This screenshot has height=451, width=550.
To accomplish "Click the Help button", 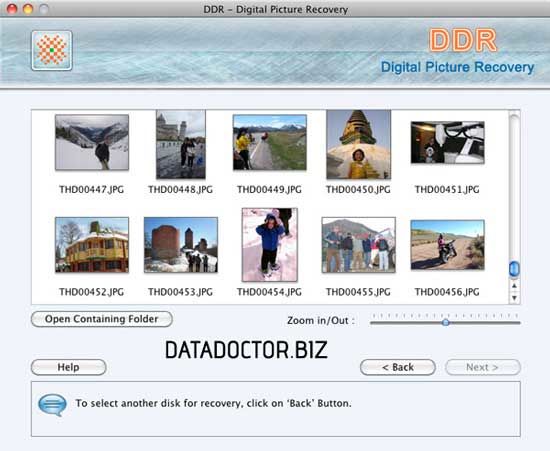I will coord(69,367).
